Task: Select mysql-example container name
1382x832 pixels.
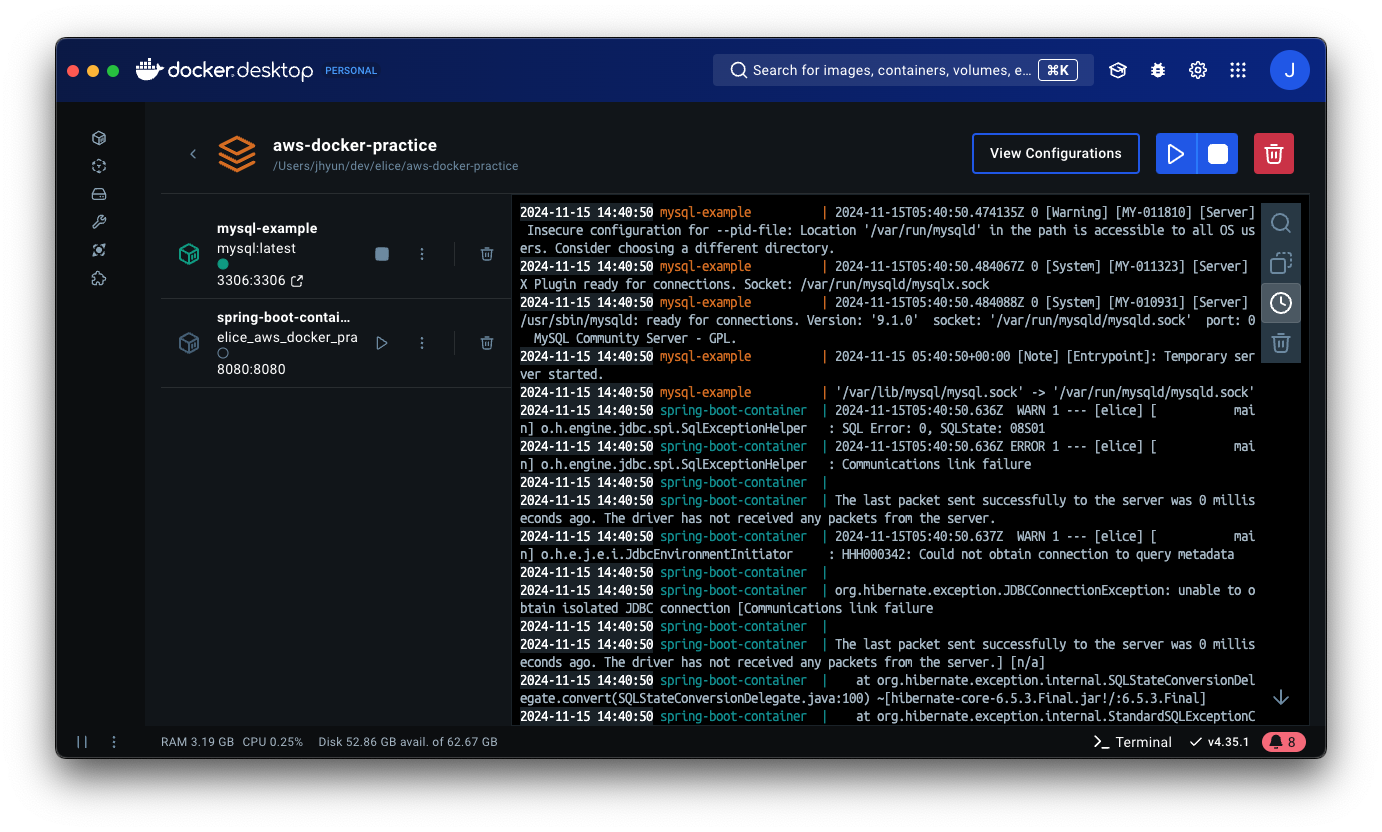Action: tap(267, 228)
